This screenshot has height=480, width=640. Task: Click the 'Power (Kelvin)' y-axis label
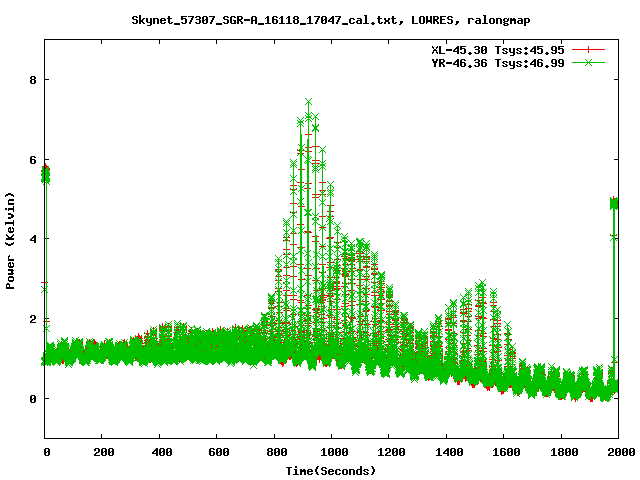click(10, 241)
